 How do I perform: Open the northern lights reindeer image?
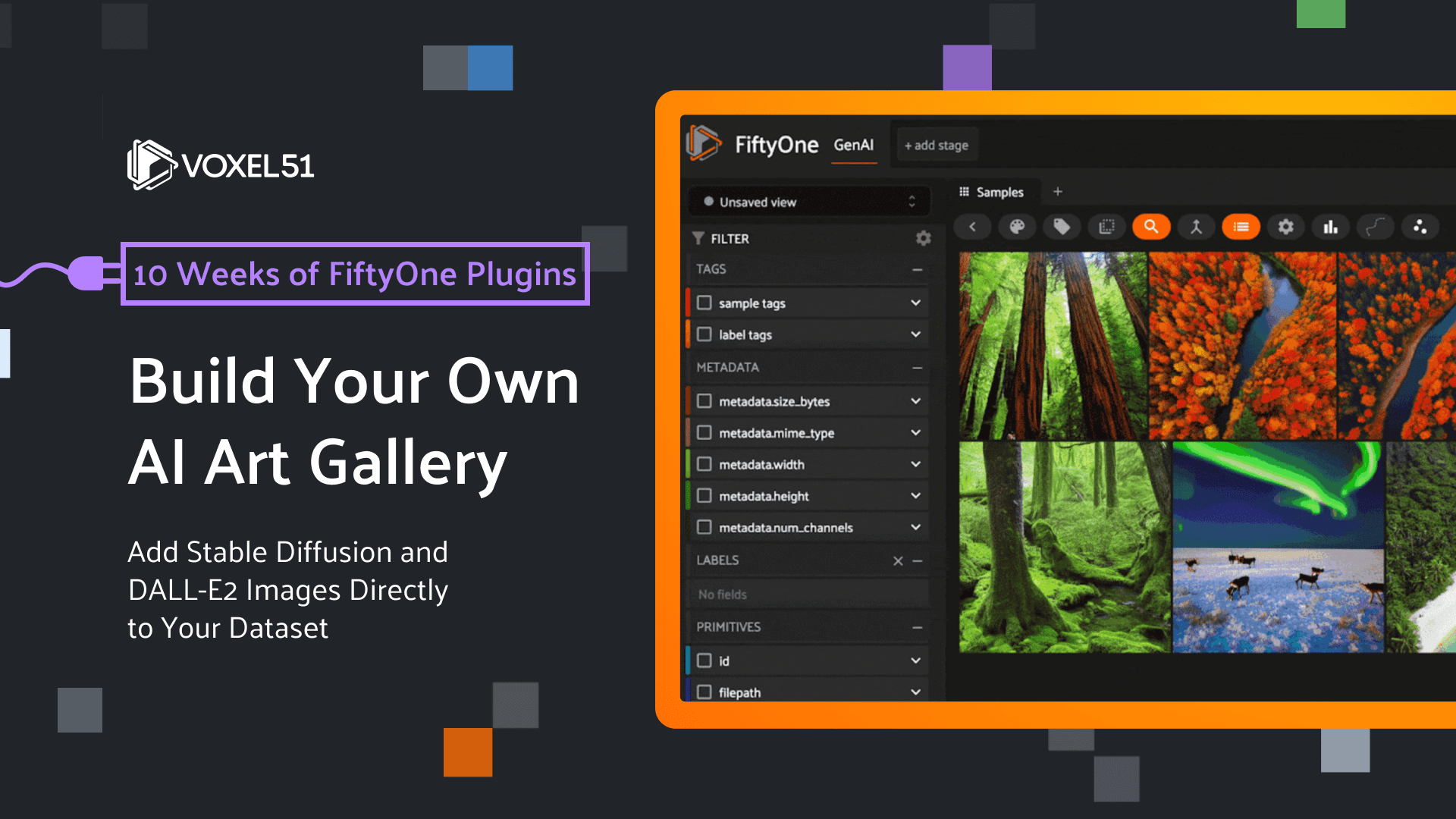click(1278, 548)
